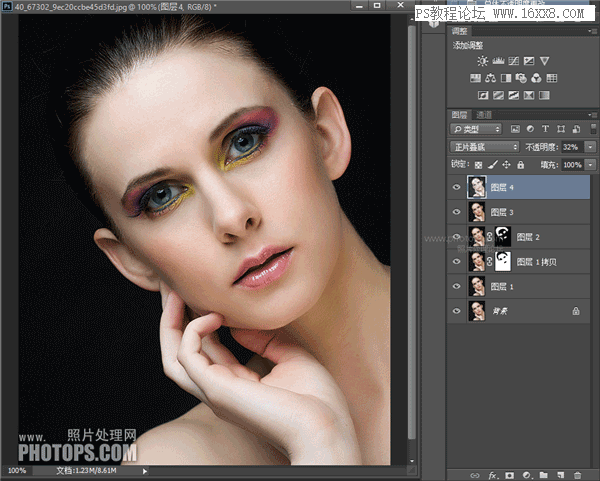Hide layer 图层 1 拷贝

pyautogui.click(x=456, y=261)
